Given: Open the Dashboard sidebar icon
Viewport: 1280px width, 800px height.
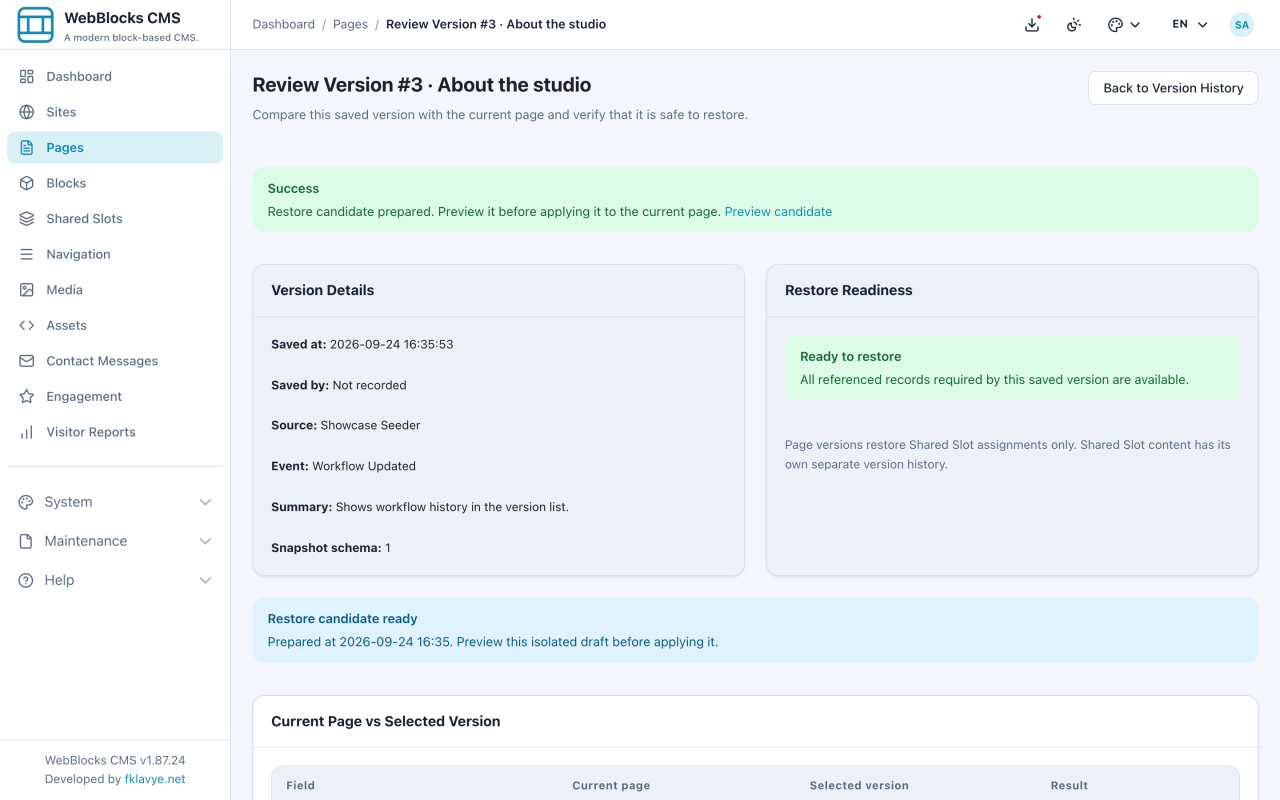Looking at the screenshot, I should click(27, 76).
